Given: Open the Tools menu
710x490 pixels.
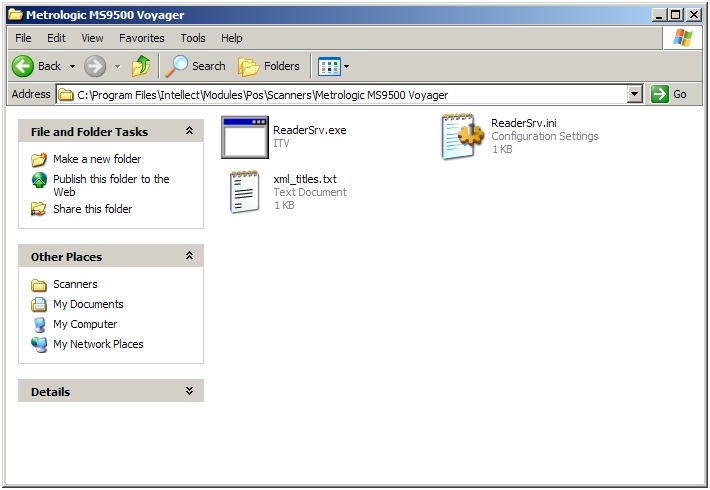Looking at the screenshot, I should [x=193, y=38].
